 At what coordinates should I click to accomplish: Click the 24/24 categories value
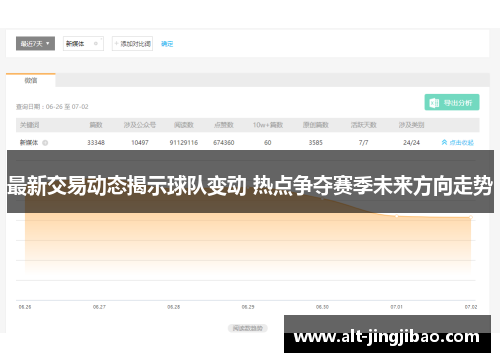[411, 143]
